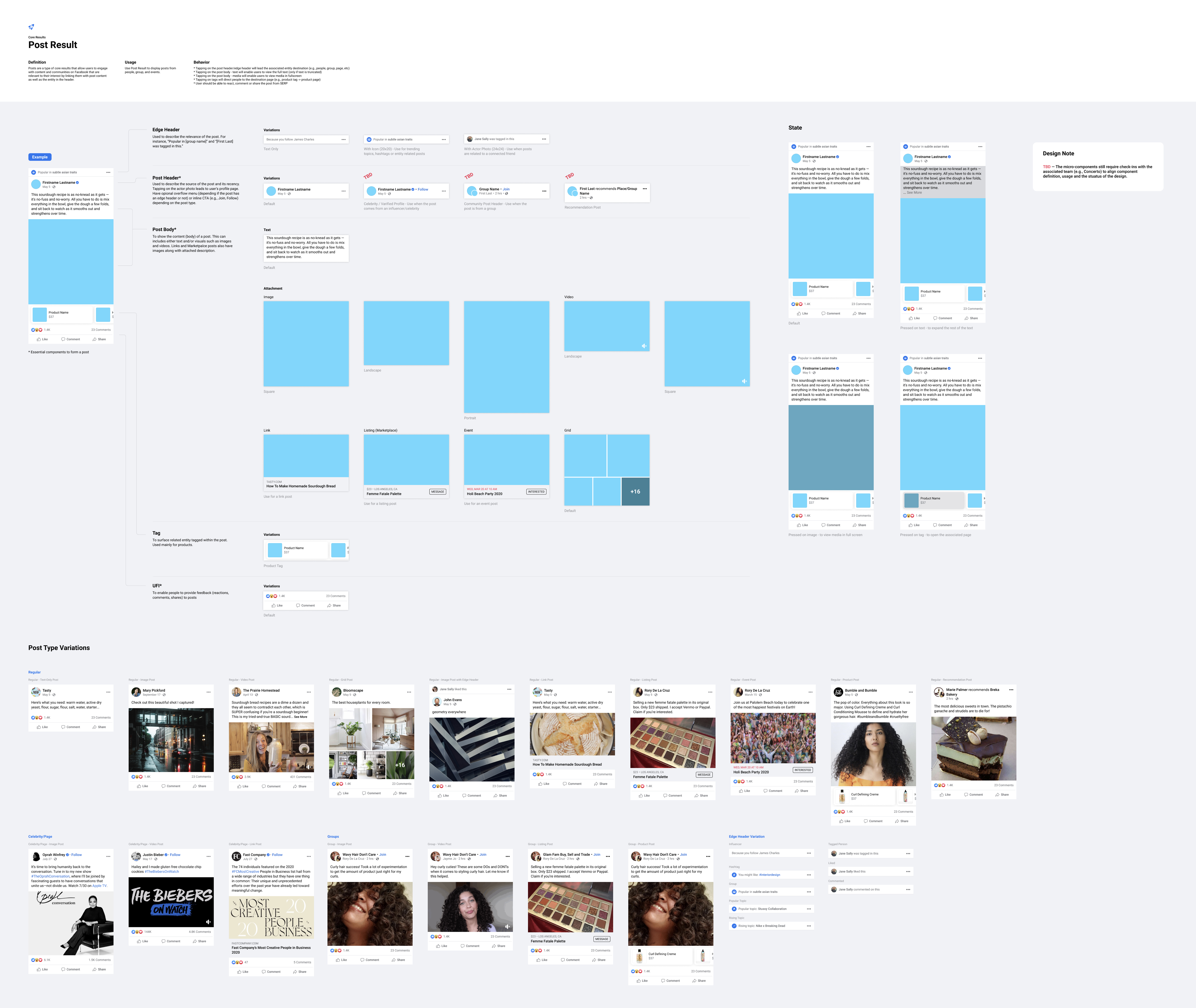The image size is (1196, 1008).
Task: Click See More on Prairie Homestead post
Action: click(300, 717)
